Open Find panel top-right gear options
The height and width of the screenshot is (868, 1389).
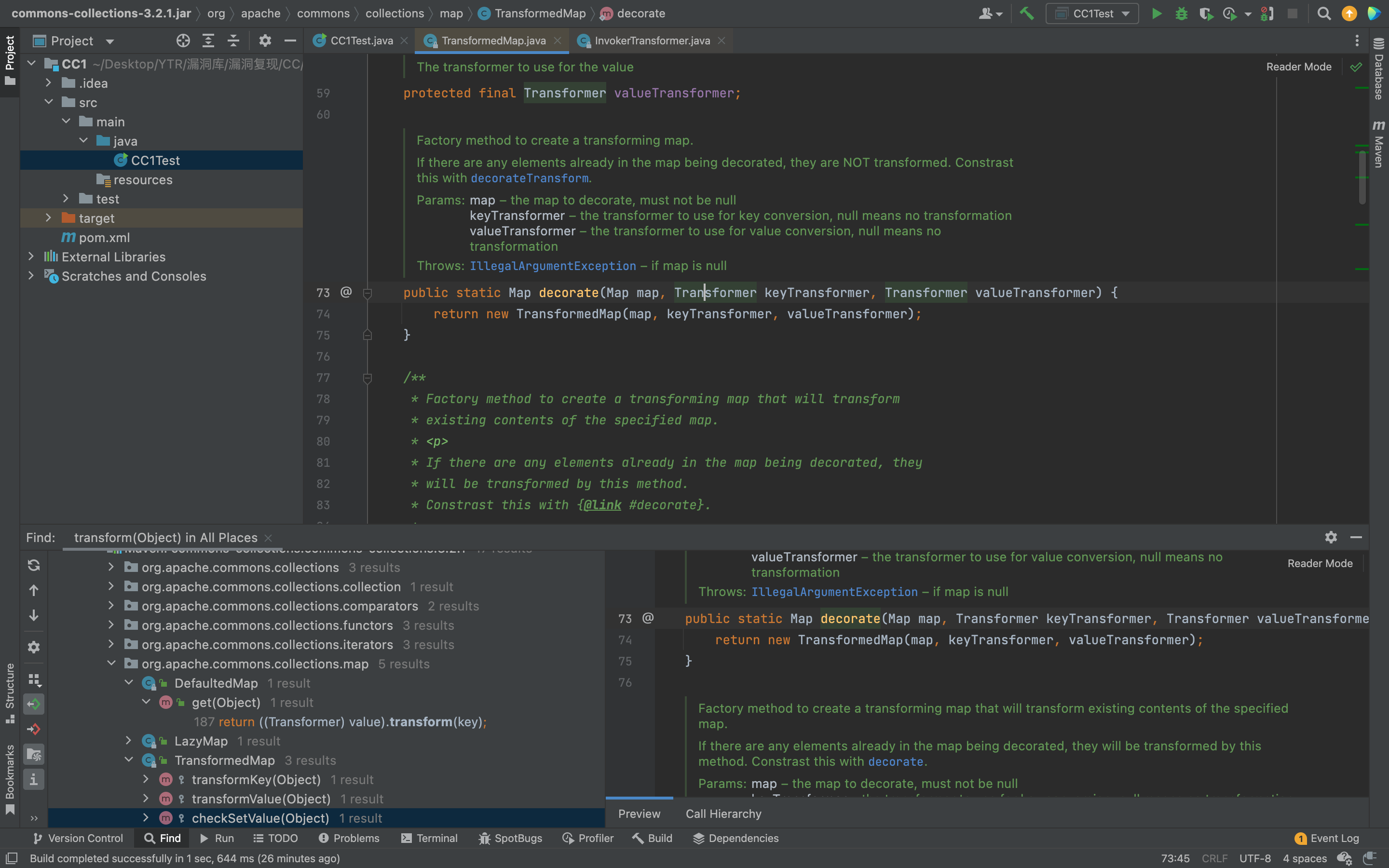pyautogui.click(x=1331, y=537)
